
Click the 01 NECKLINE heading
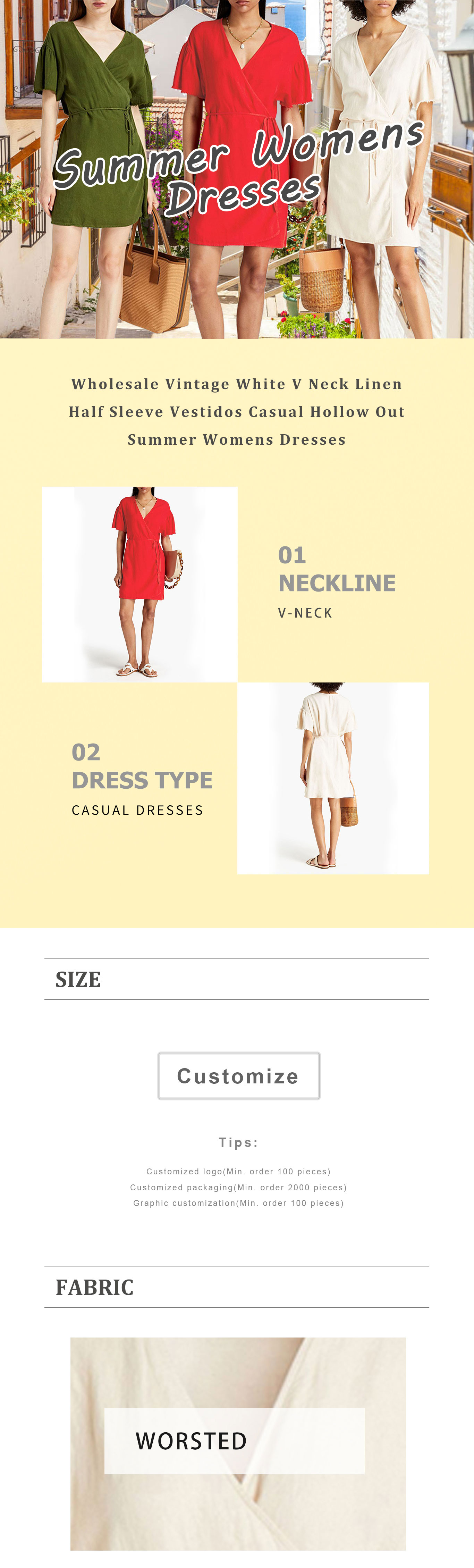(x=337, y=569)
